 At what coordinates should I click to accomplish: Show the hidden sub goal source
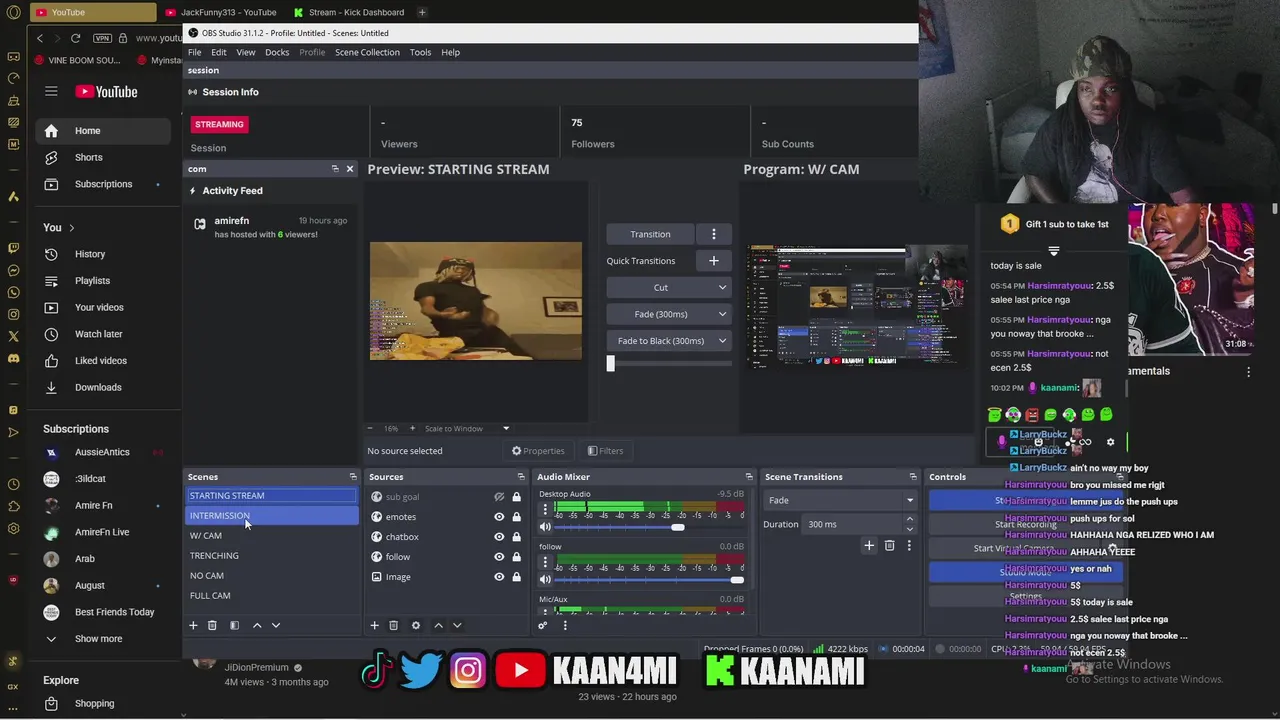coord(499,497)
